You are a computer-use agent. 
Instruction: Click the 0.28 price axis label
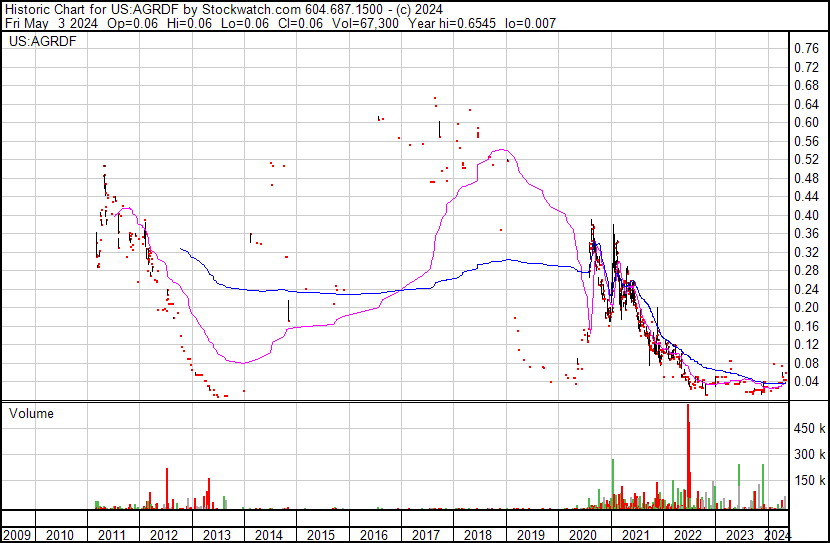[x=806, y=271]
